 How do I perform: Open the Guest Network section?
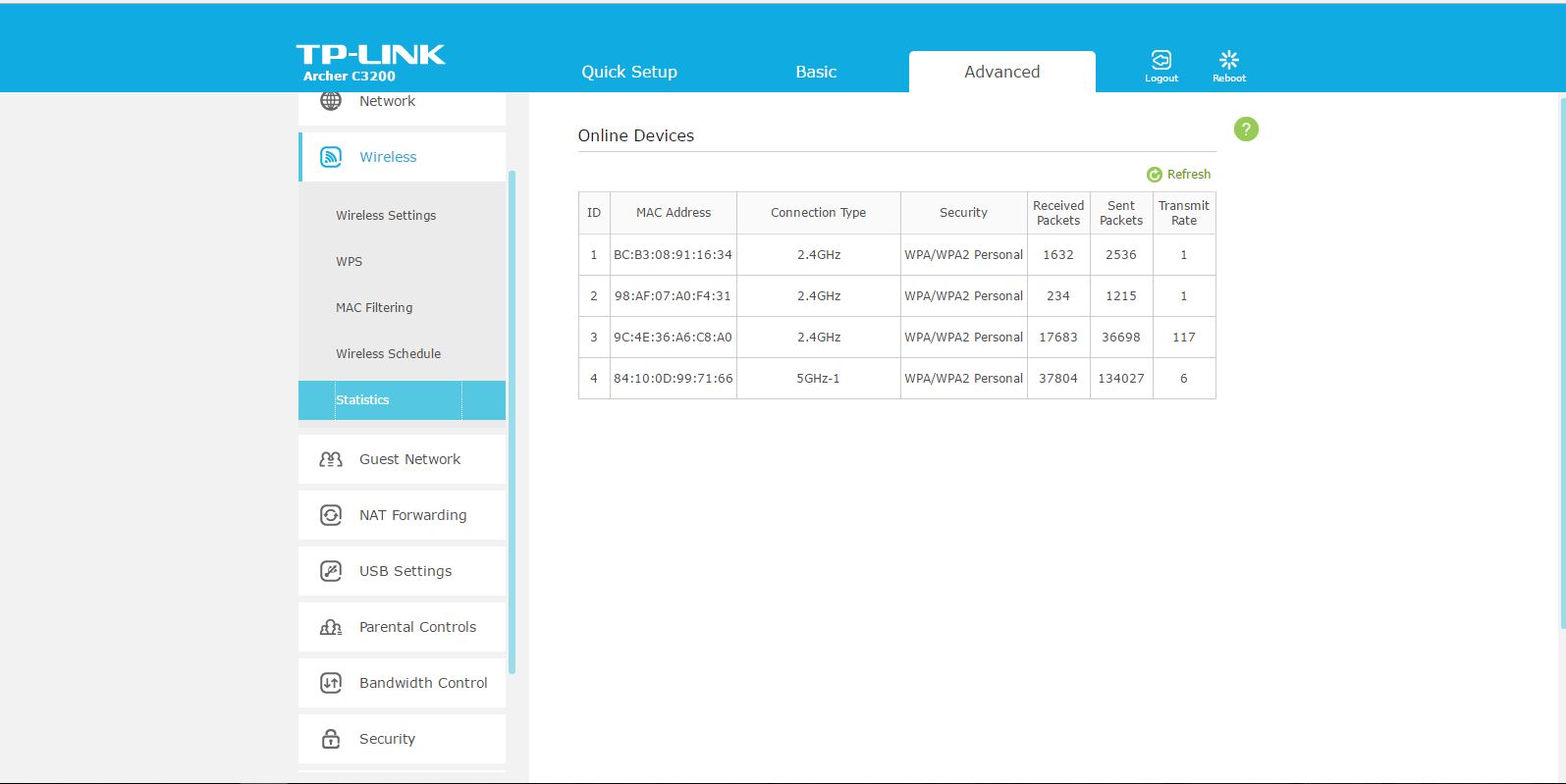tap(402, 459)
